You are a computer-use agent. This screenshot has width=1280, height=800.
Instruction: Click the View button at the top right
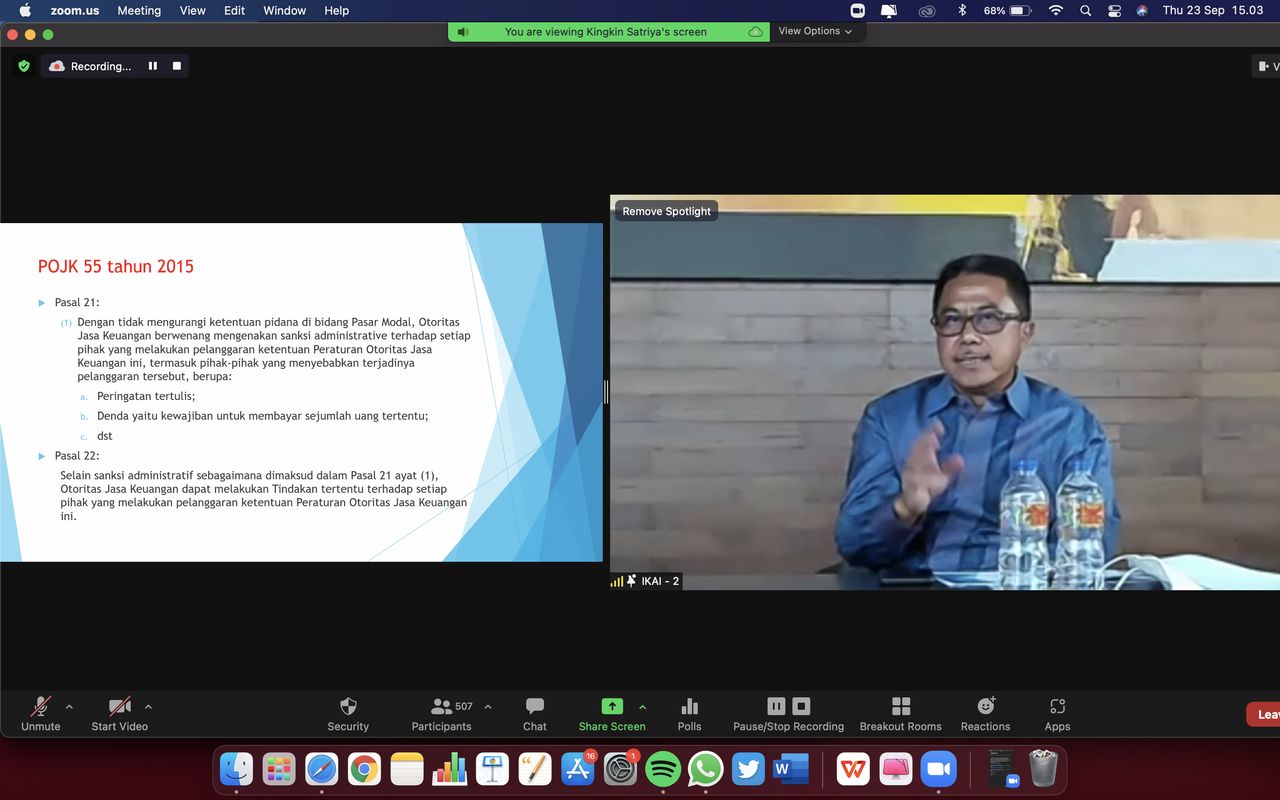click(1267, 66)
